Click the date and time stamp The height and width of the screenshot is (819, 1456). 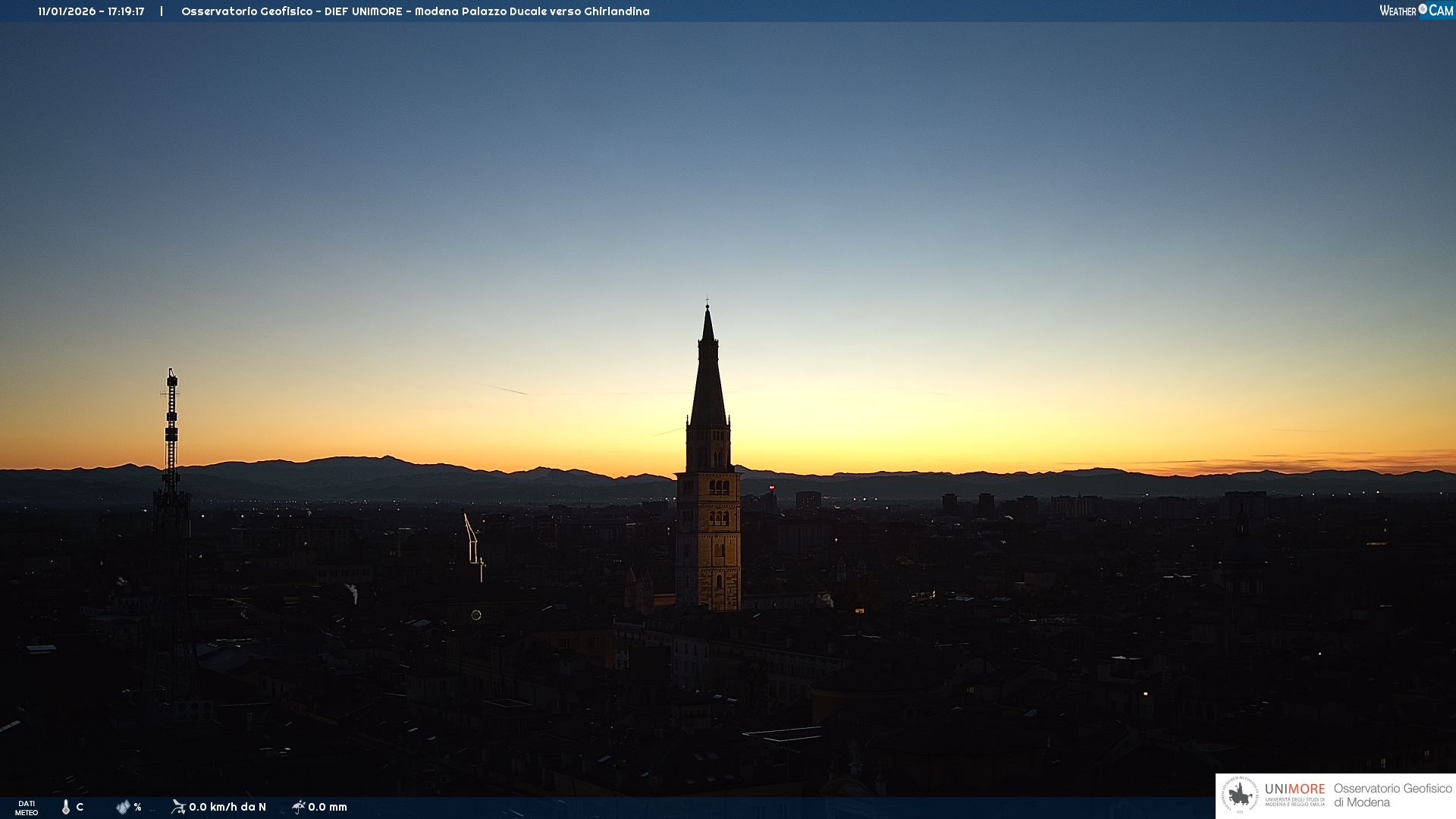(x=91, y=11)
